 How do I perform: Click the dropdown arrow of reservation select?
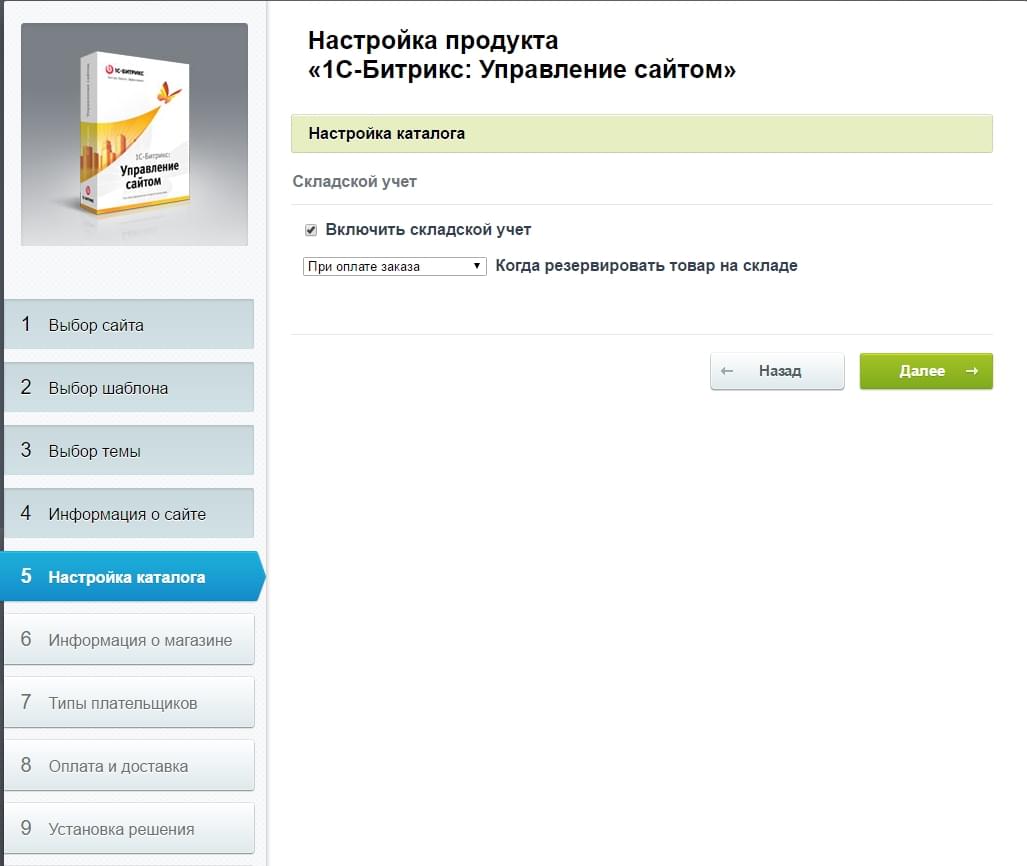[477, 266]
